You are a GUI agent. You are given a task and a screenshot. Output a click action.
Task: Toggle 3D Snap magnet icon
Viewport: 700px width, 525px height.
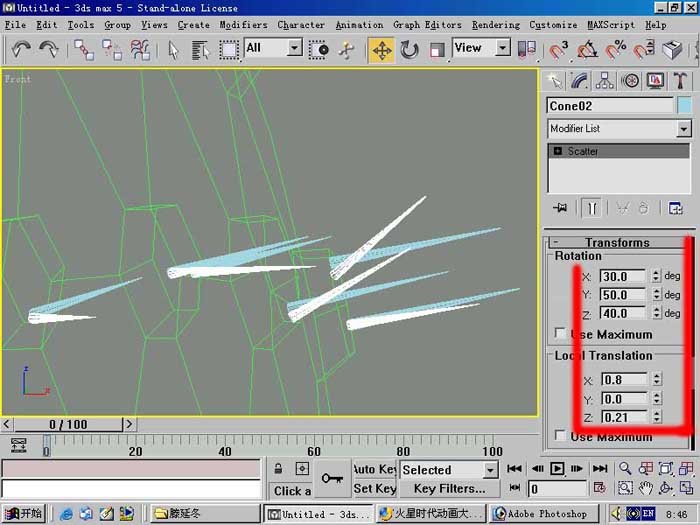click(x=558, y=50)
